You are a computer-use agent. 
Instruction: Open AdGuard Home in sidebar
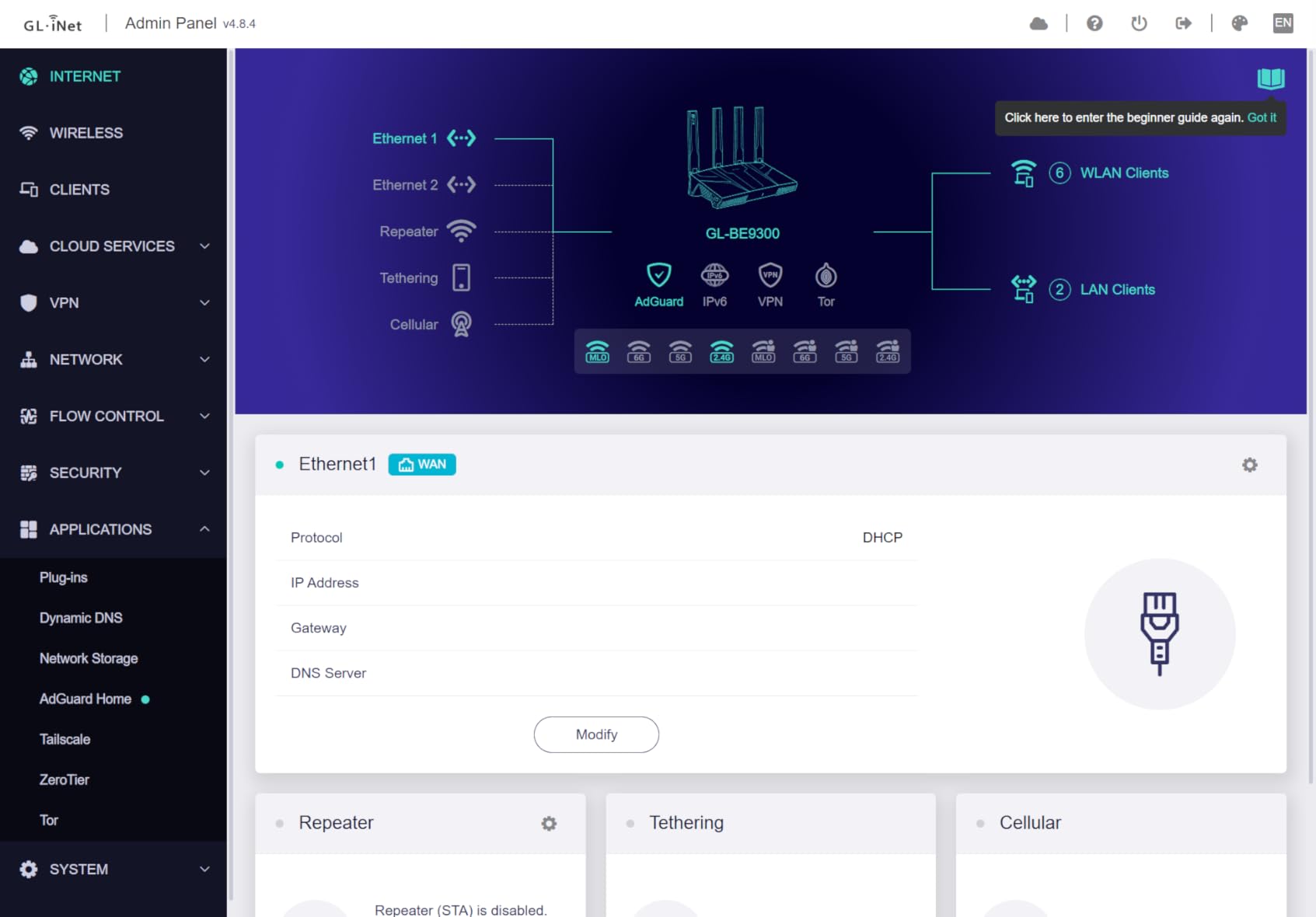tap(86, 699)
